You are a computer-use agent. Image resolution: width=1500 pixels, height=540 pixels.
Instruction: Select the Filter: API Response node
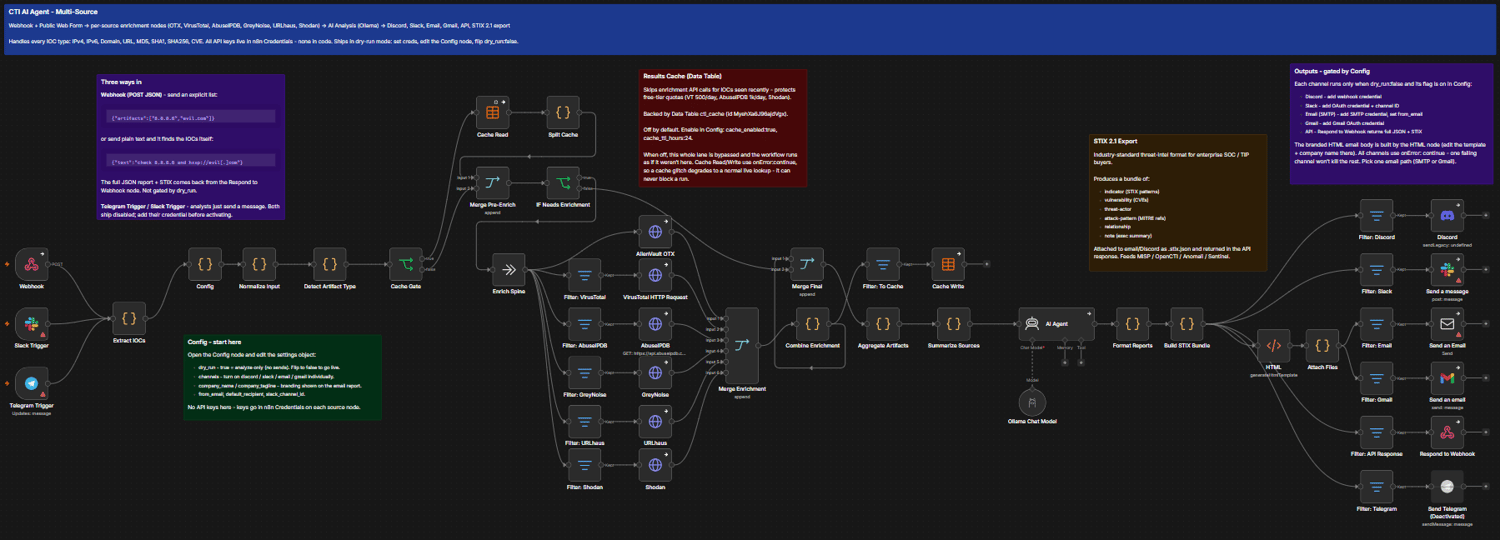point(1376,432)
